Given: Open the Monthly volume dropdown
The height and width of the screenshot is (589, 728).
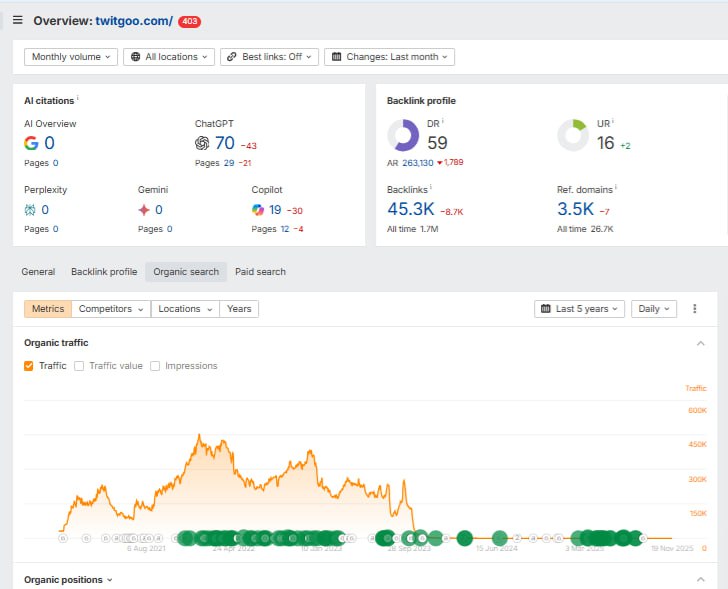Looking at the screenshot, I should (71, 57).
